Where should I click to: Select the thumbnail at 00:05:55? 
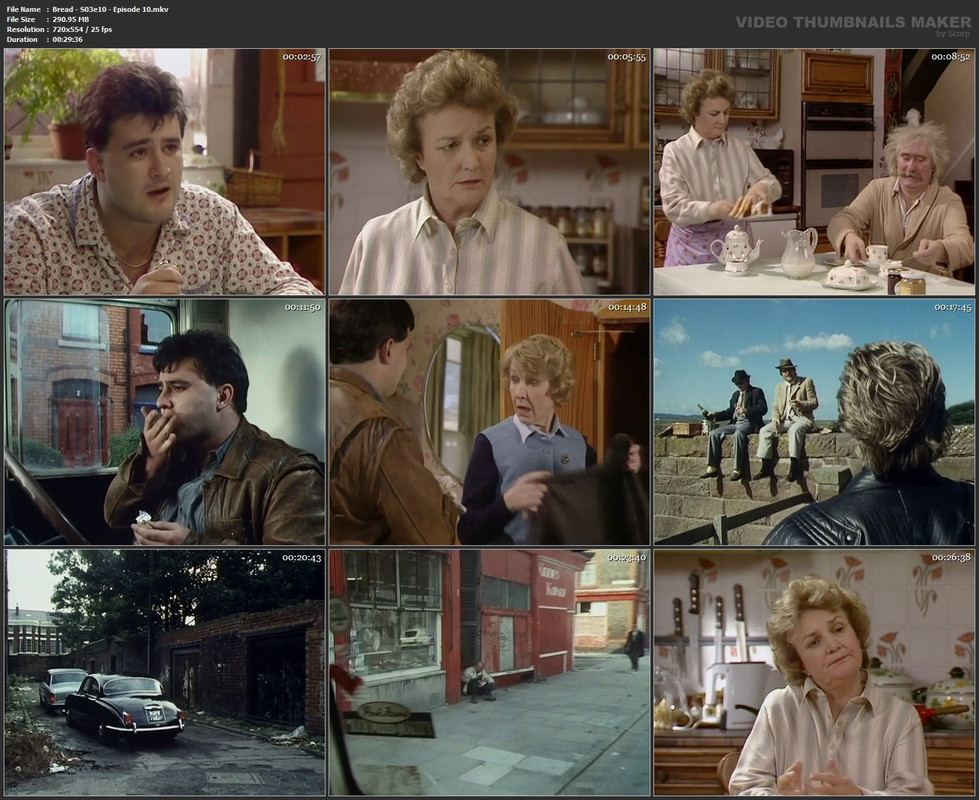point(490,172)
